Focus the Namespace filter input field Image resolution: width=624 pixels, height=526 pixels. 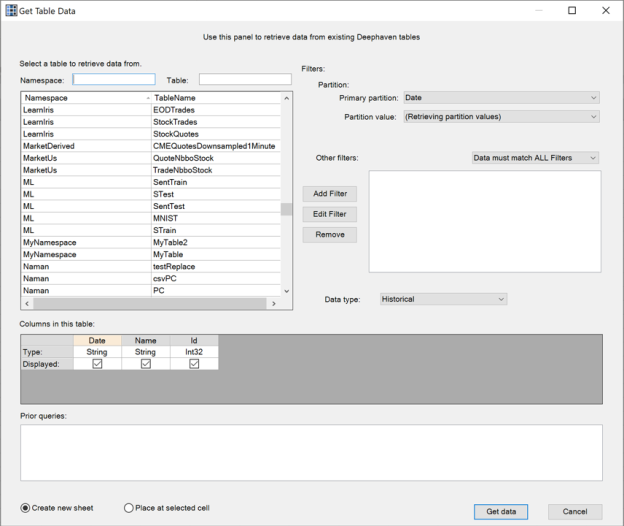[114, 79]
